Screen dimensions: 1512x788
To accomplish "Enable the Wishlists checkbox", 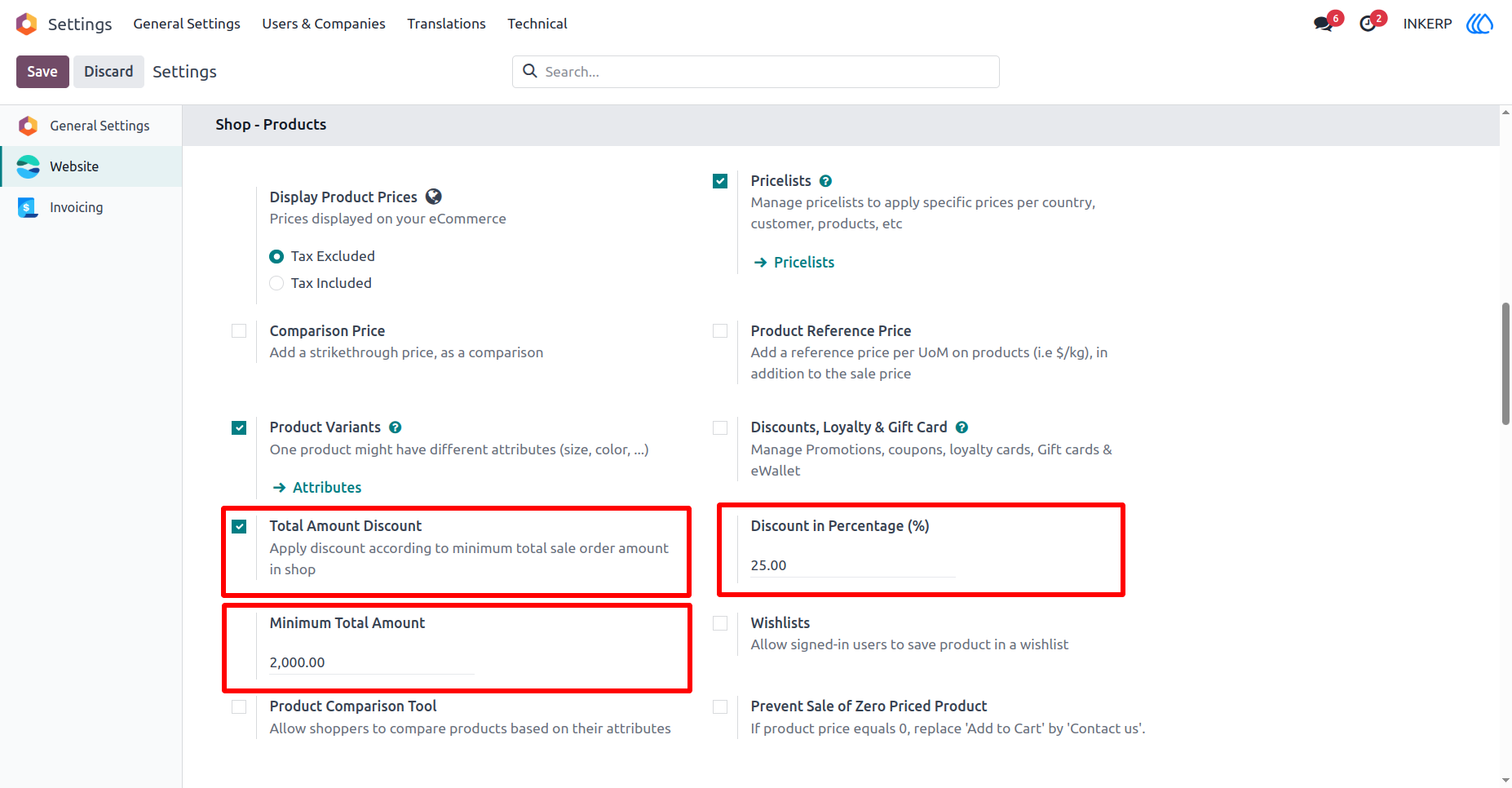I will 720,623.
